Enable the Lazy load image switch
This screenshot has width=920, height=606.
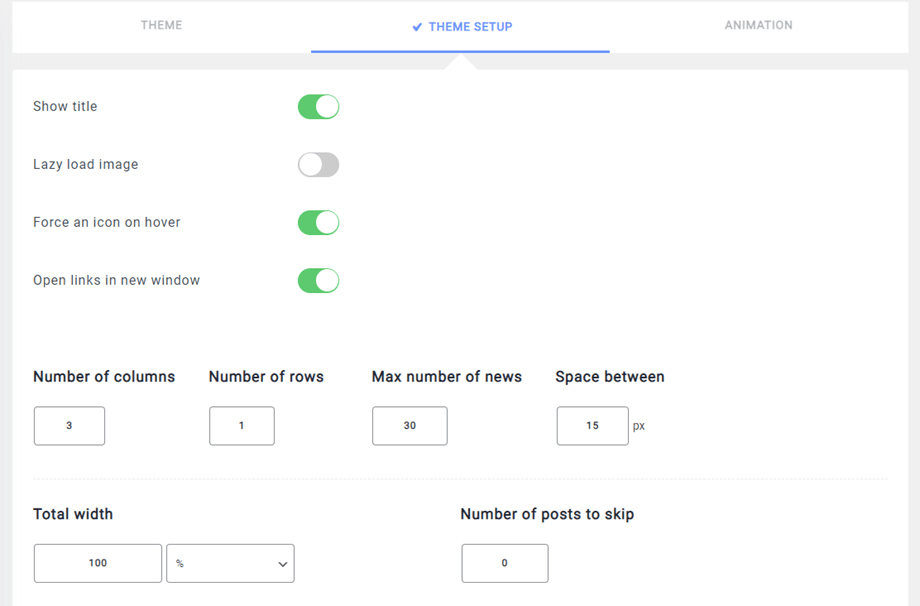(318, 165)
